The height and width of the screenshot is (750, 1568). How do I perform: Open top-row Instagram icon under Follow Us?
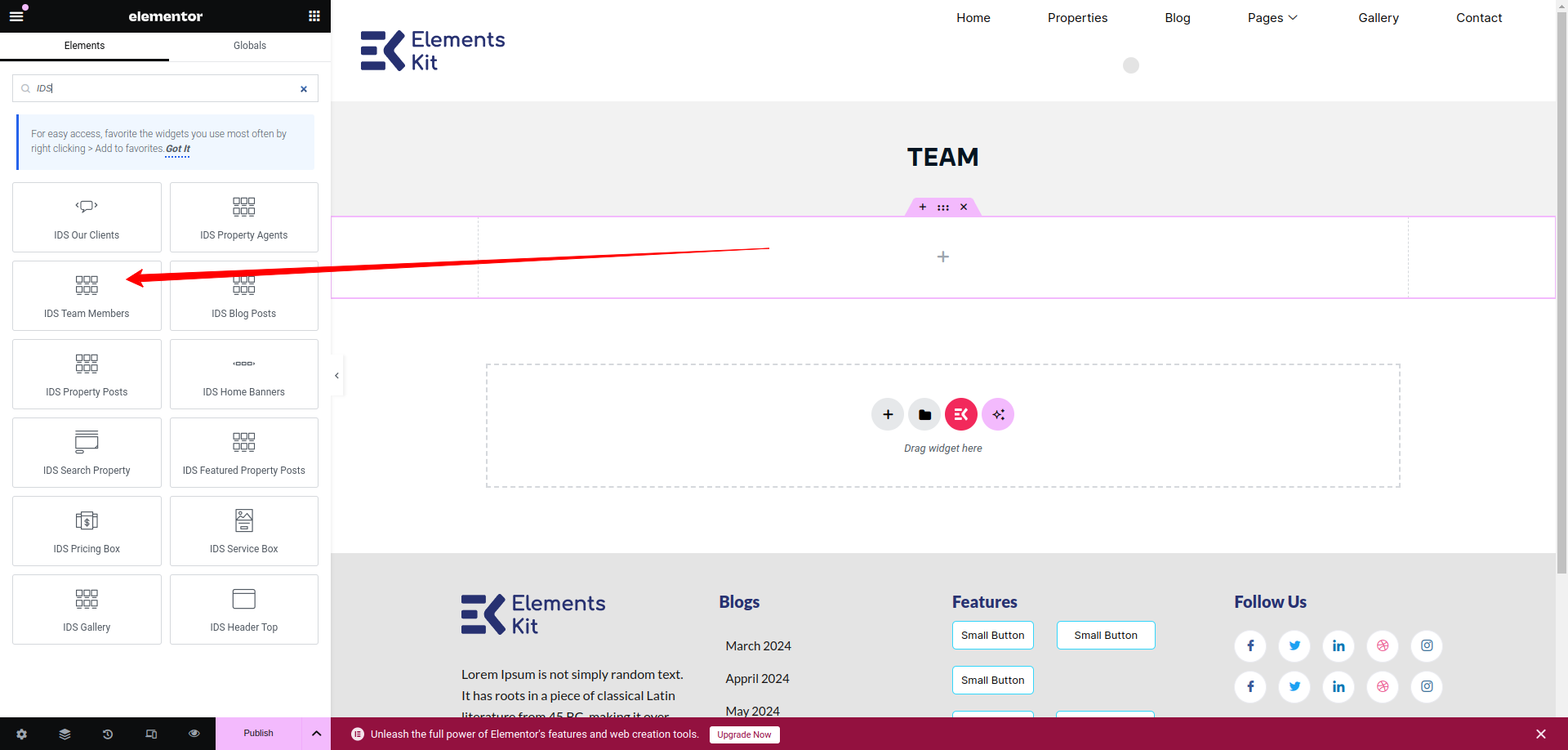(x=1427, y=646)
